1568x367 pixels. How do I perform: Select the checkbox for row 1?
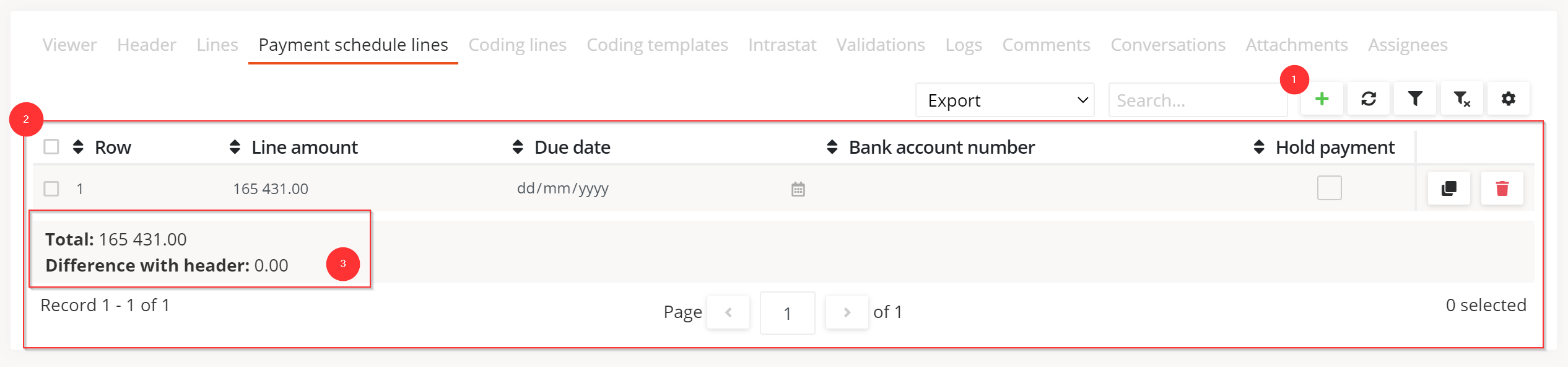[x=51, y=188]
